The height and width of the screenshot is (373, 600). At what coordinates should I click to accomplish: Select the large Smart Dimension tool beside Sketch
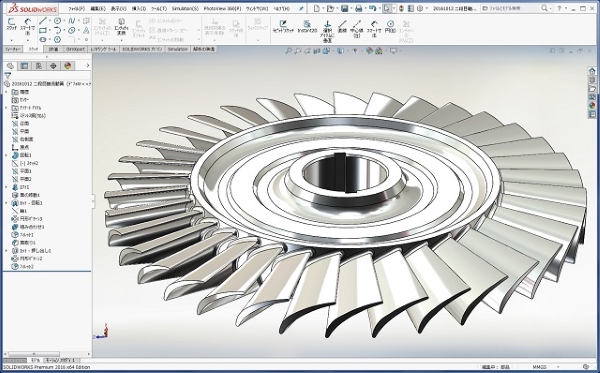[27, 27]
